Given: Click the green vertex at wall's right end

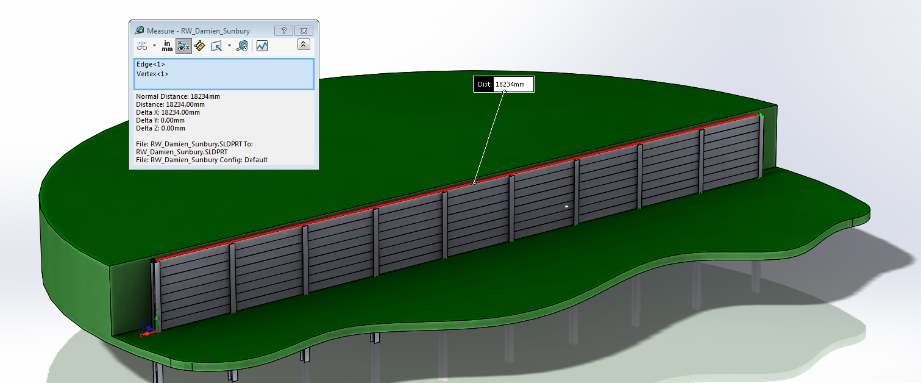Looking at the screenshot, I should click(x=761, y=115).
